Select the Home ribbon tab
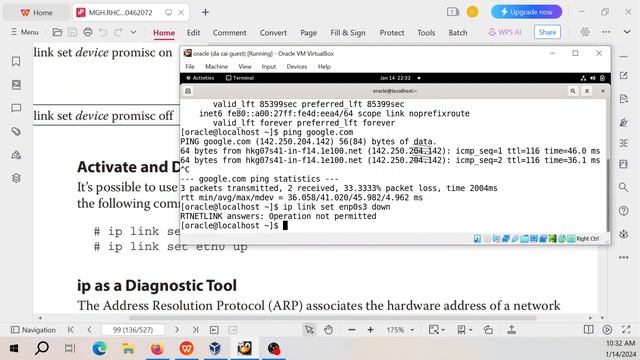 [x=164, y=33]
